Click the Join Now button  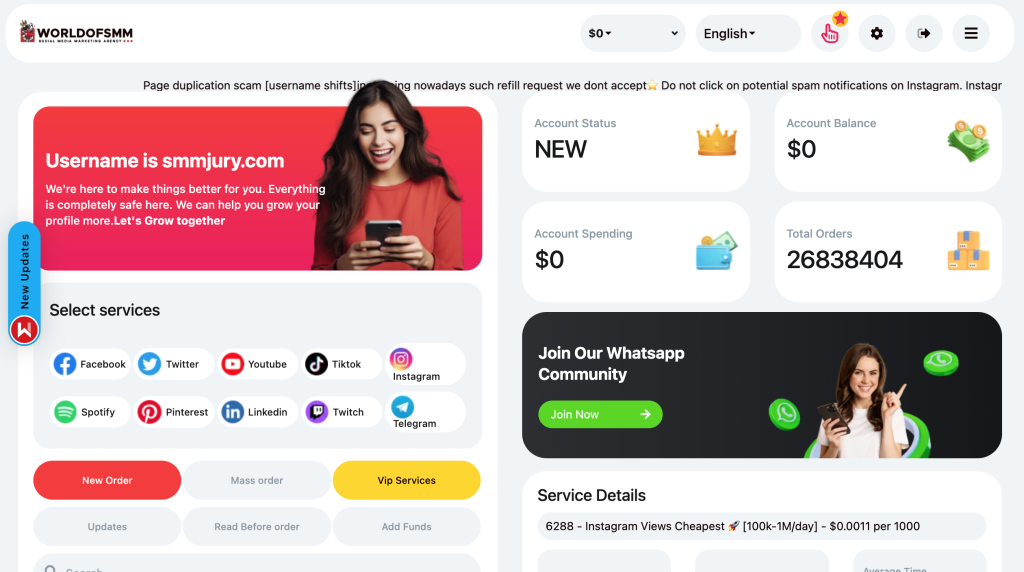point(600,415)
